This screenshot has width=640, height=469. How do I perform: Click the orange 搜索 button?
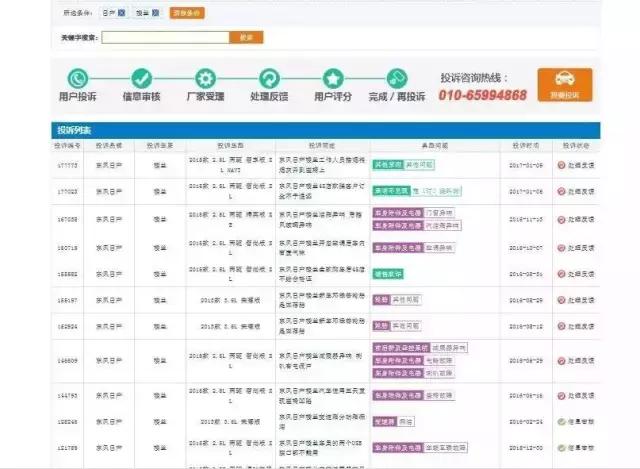246,38
